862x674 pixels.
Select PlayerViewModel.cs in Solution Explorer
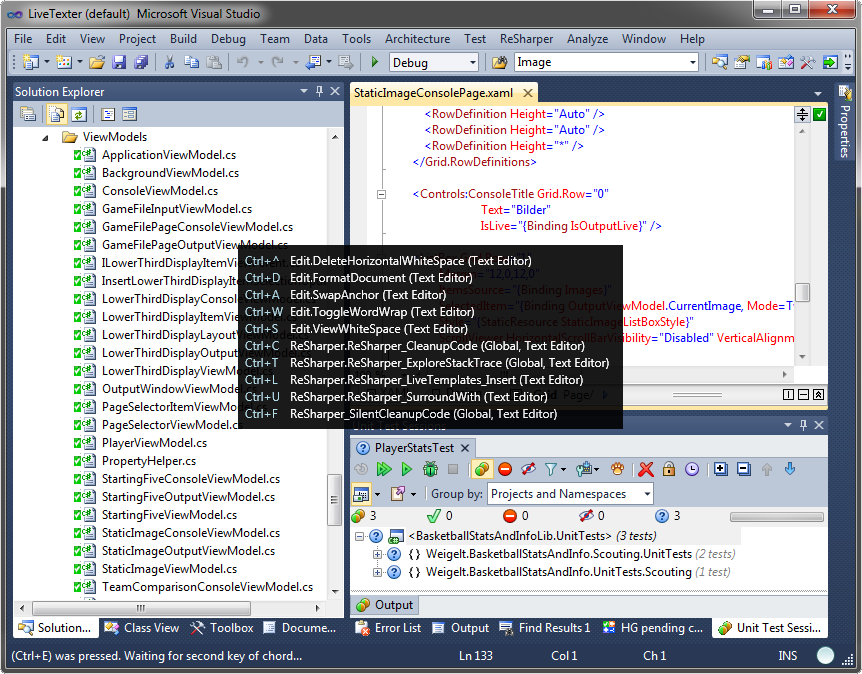(154, 443)
